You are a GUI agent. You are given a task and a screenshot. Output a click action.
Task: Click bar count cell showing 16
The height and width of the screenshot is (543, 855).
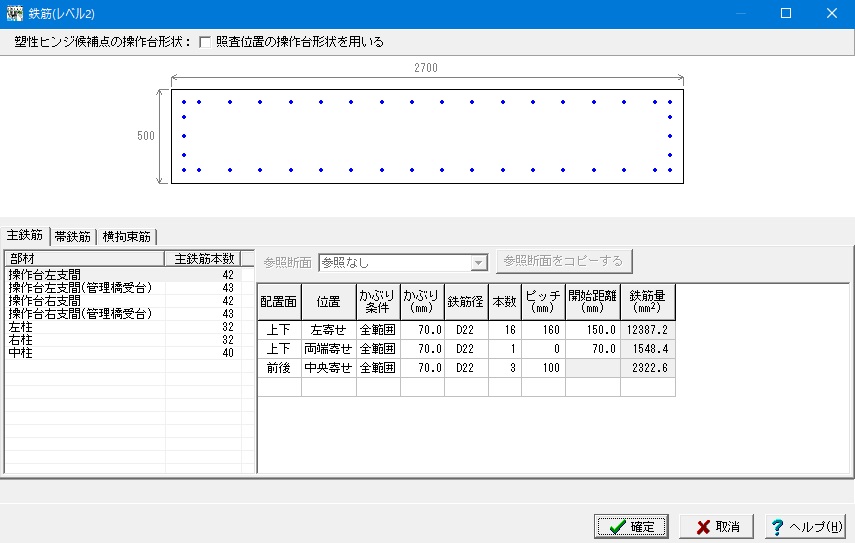point(505,330)
